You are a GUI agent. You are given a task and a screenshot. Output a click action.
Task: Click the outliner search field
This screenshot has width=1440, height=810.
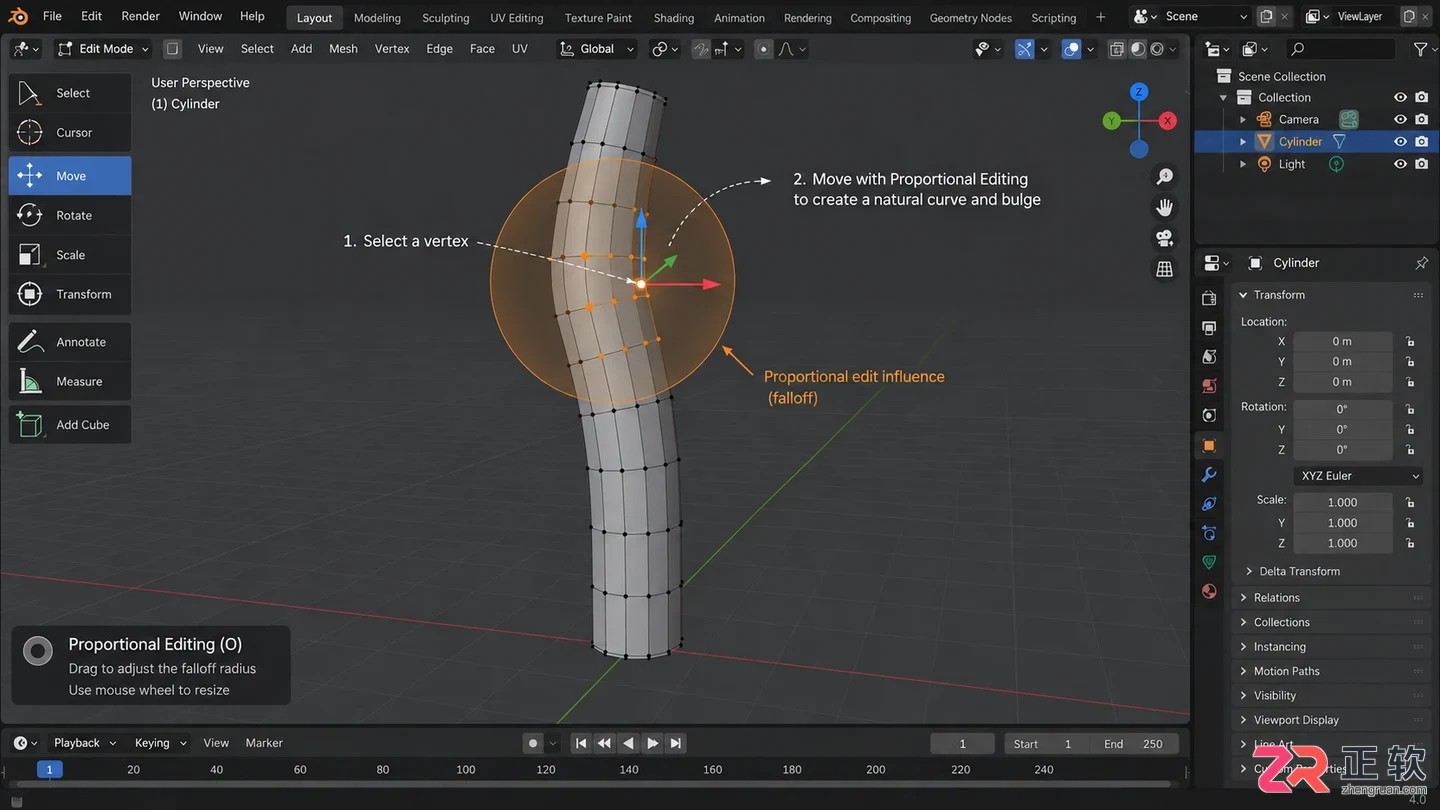tap(1340, 49)
